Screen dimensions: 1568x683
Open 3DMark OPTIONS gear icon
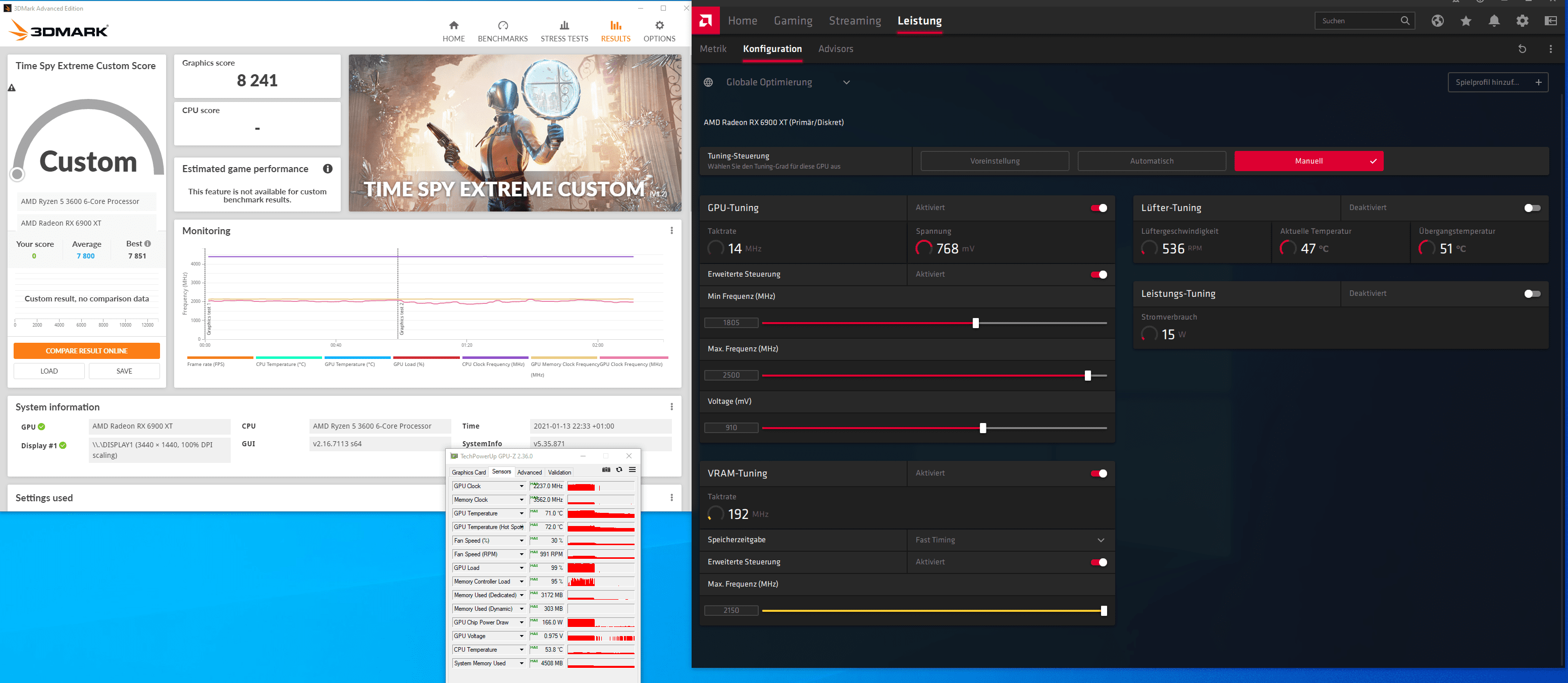(659, 26)
